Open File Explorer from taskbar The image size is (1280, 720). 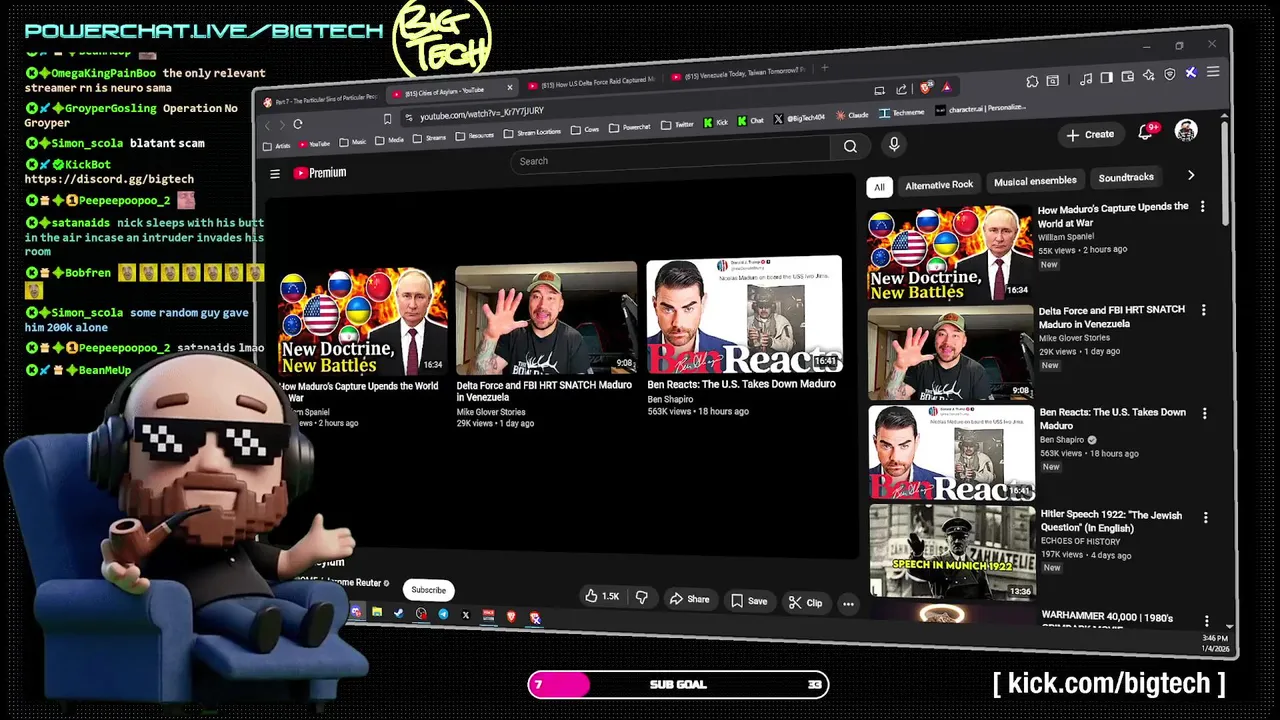click(x=377, y=611)
